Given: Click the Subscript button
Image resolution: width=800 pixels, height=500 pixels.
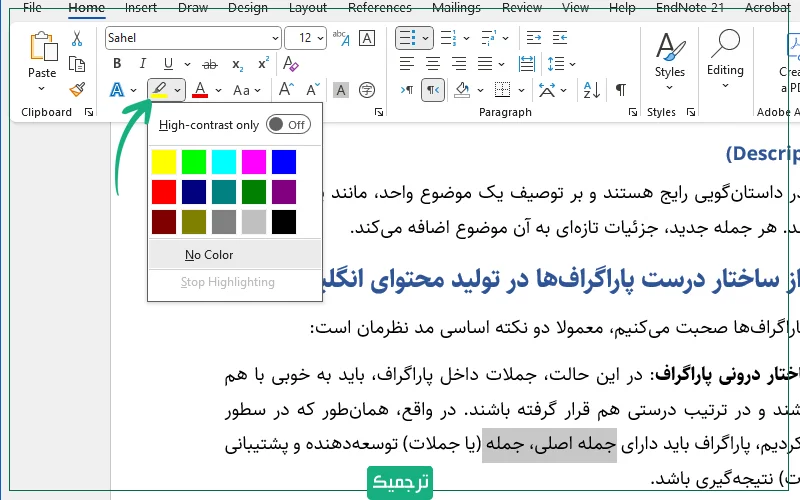Looking at the screenshot, I should (x=237, y=64).
